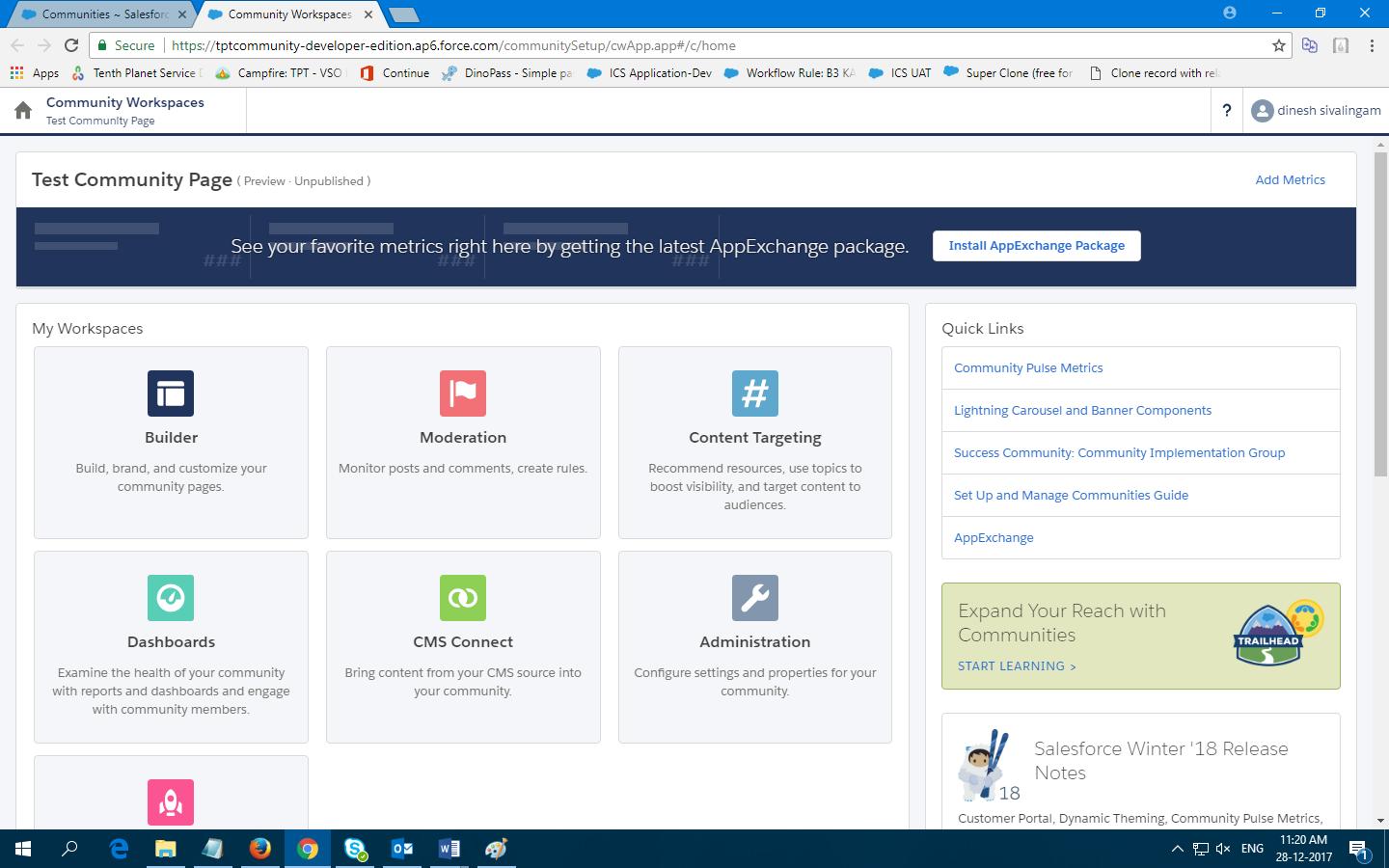Open the Content Targeting hashtag icon
Viewport: 1389px width, 868px height.
click(x=755, y=393)
